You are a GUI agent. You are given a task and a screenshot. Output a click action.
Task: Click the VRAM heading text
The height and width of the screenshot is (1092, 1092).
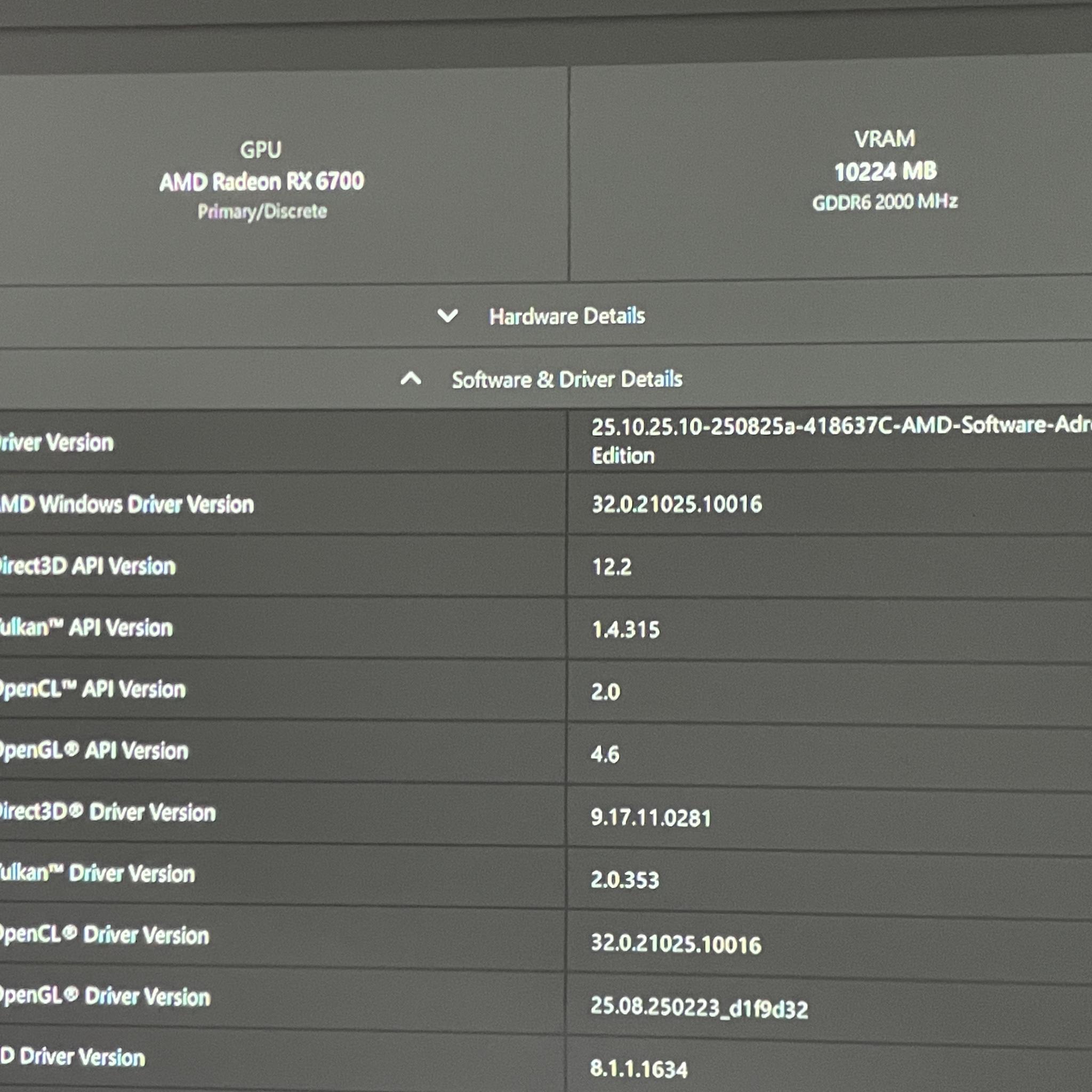885,139
